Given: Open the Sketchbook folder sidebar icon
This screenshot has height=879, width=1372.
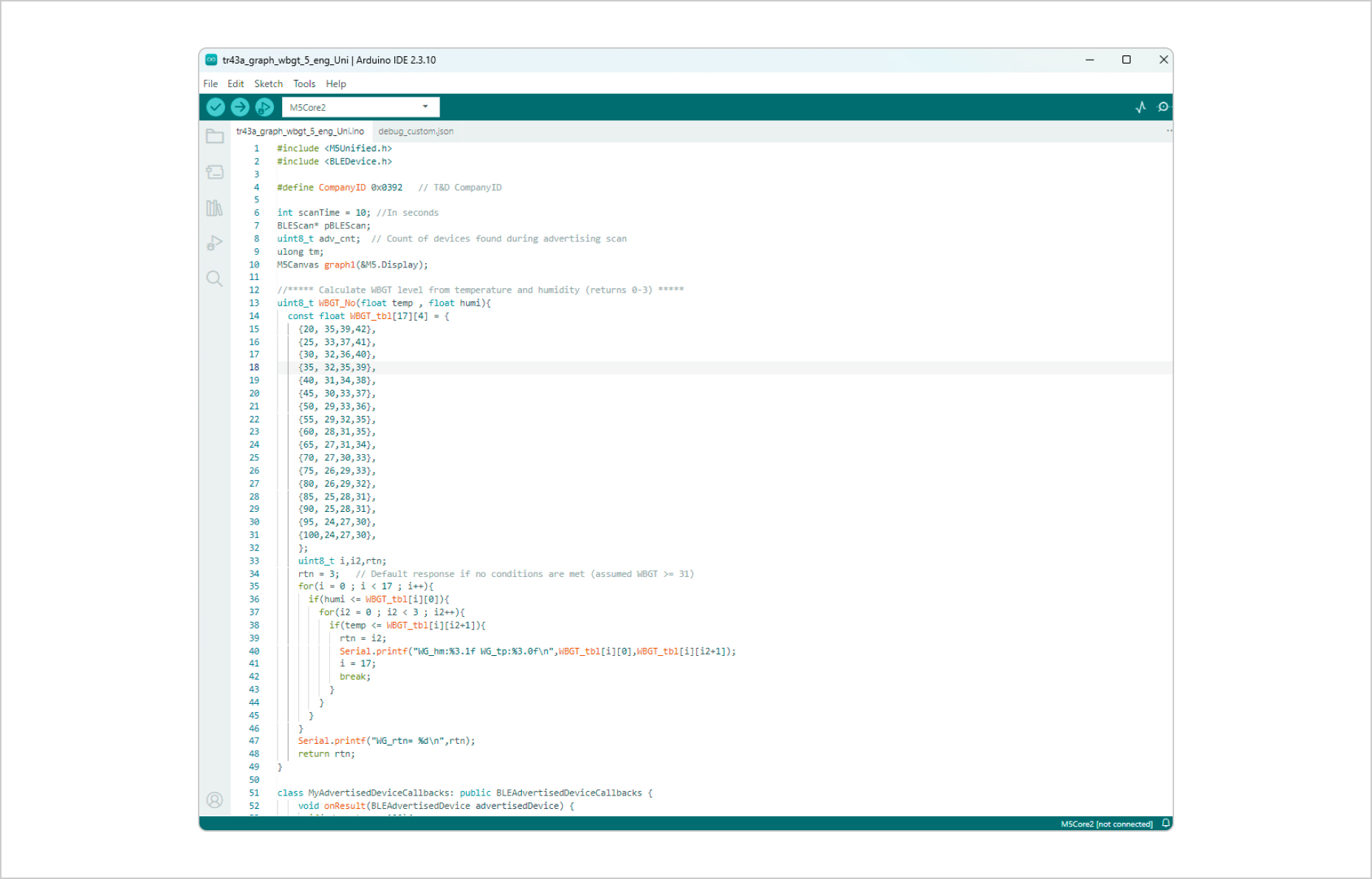Looking at the screenshot, I should pyautogui.click(x=215, y=137).
